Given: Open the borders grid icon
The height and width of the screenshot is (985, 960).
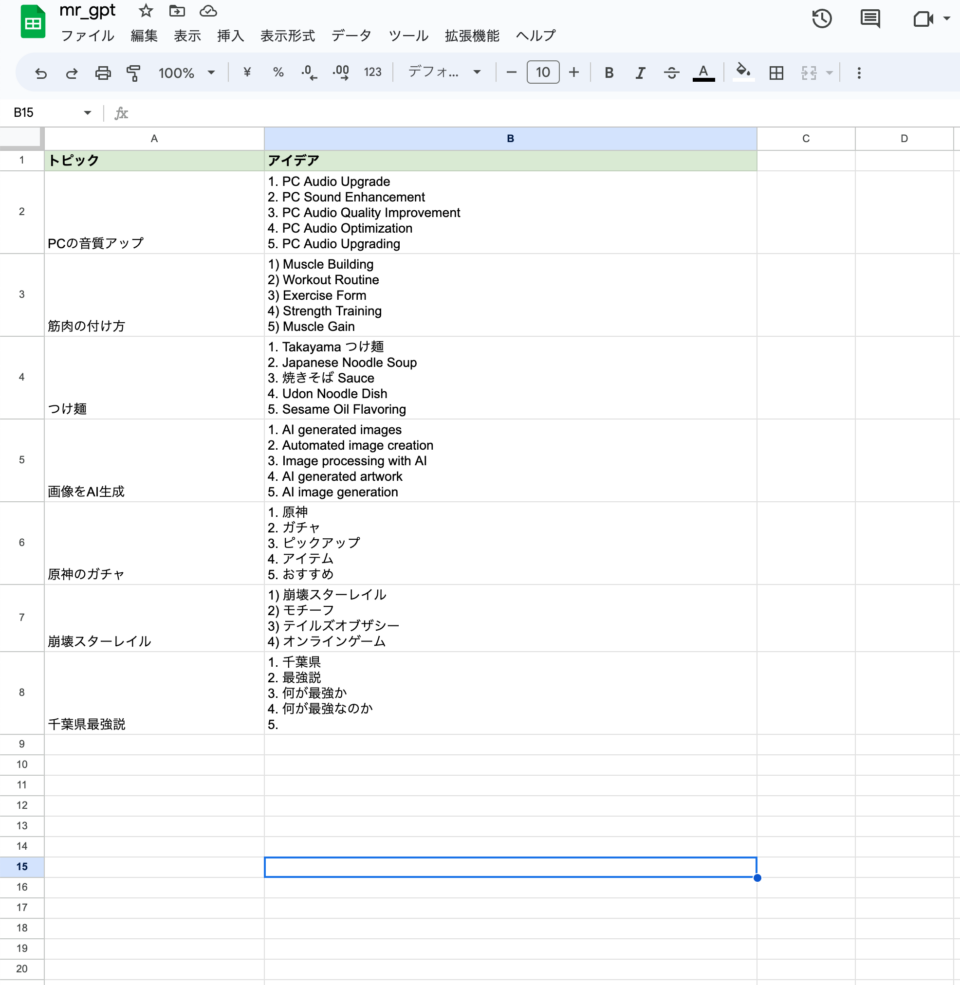Looking at the screenshot, I should (776, 73).
